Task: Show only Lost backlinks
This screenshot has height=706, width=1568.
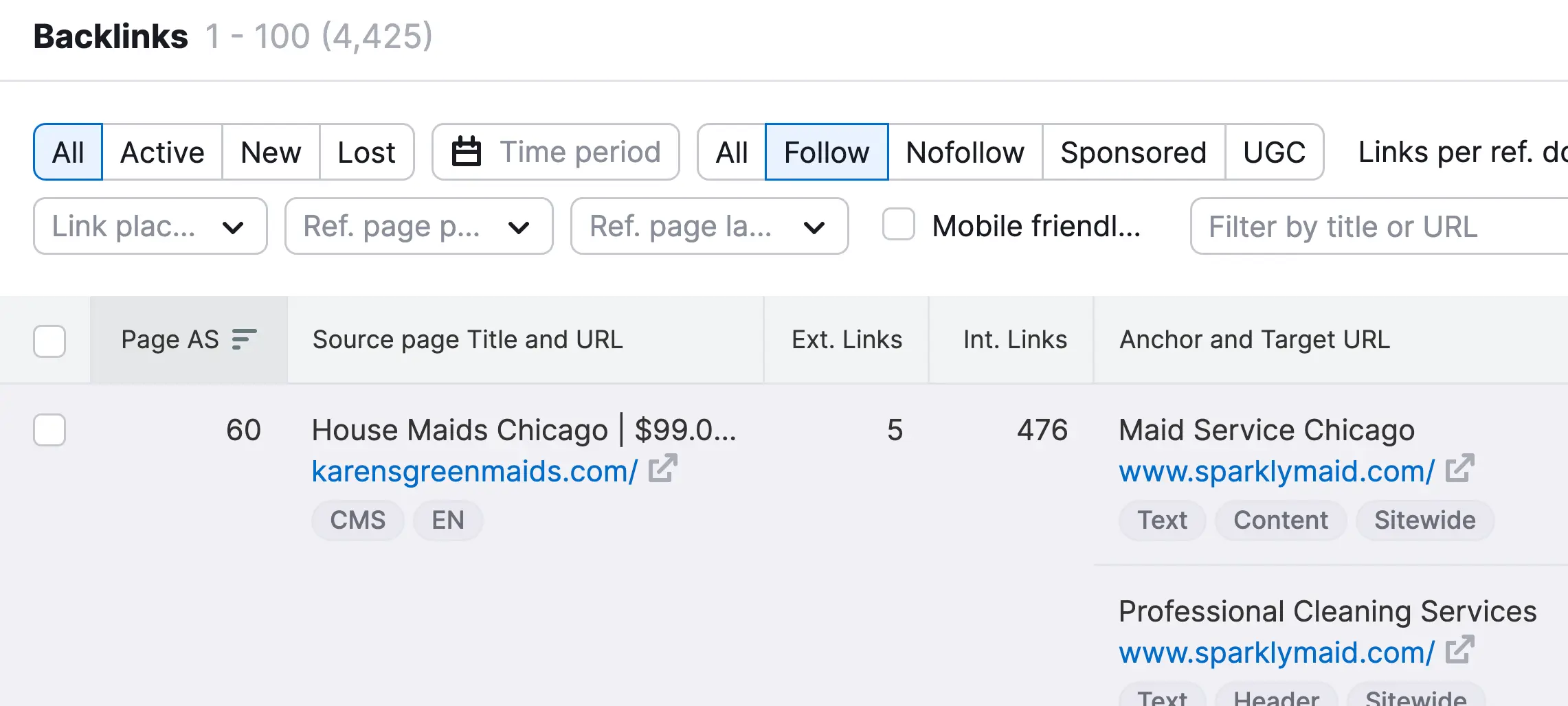Action: [366, 152]
